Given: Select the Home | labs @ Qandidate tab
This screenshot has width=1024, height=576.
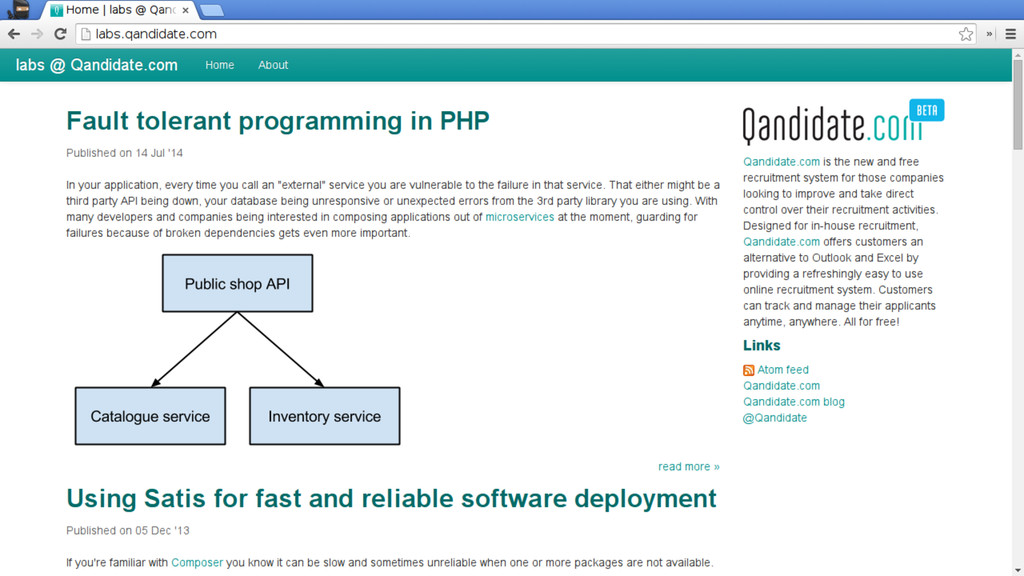Looking at the screenshot, I should [120, 10].
